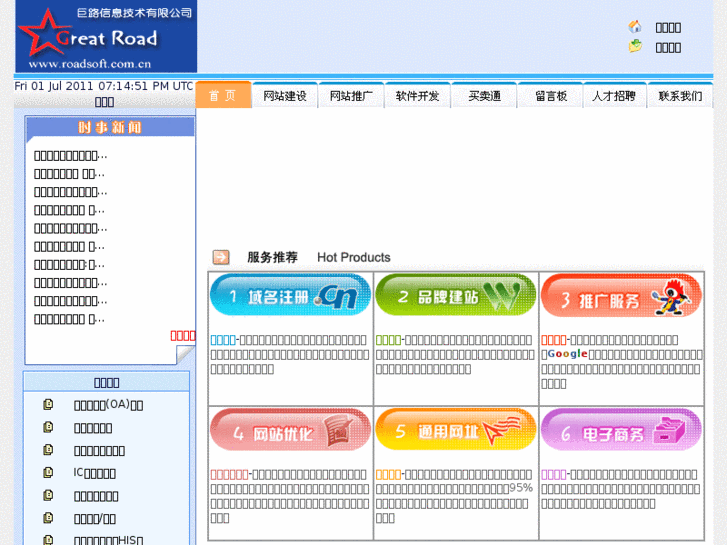Open the 网站推广 tab
Viewport: 727px width, 545px height.
point(351,96)
